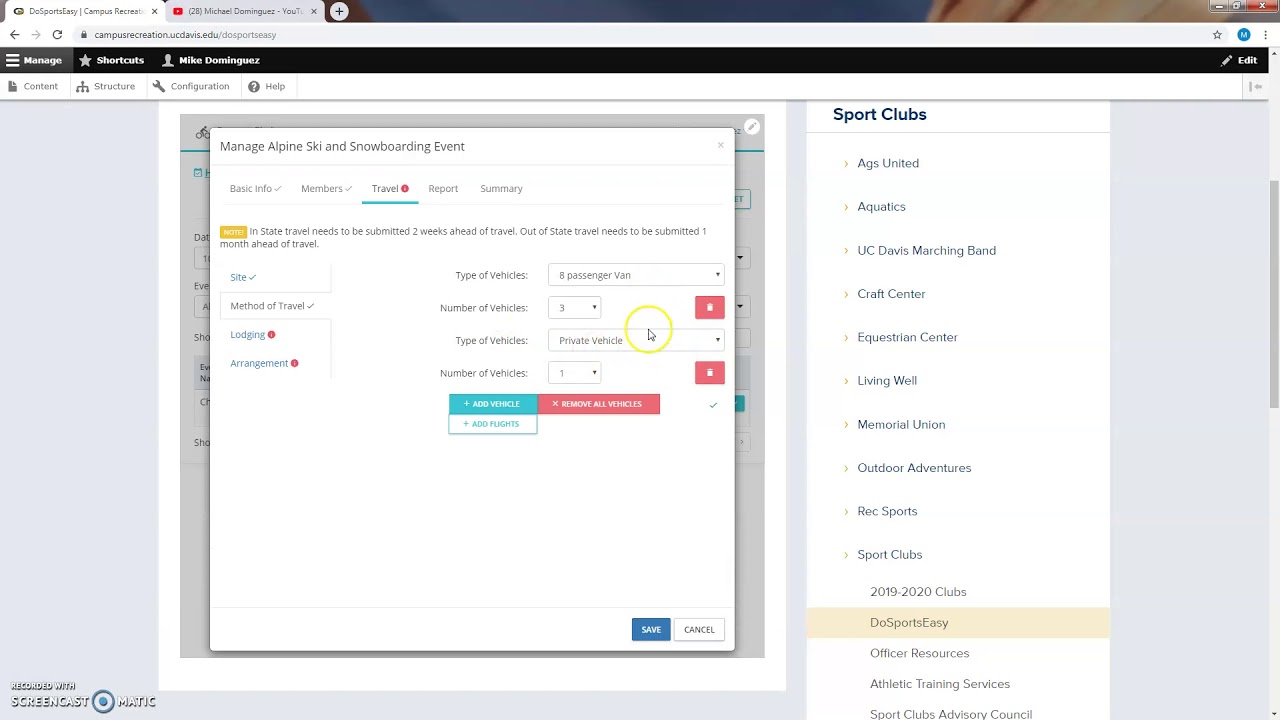This screenshot has height=720, width=1280.
Task: Switch to the Basic Info tab
Action: pyautogui.click(x=255, y=188)
